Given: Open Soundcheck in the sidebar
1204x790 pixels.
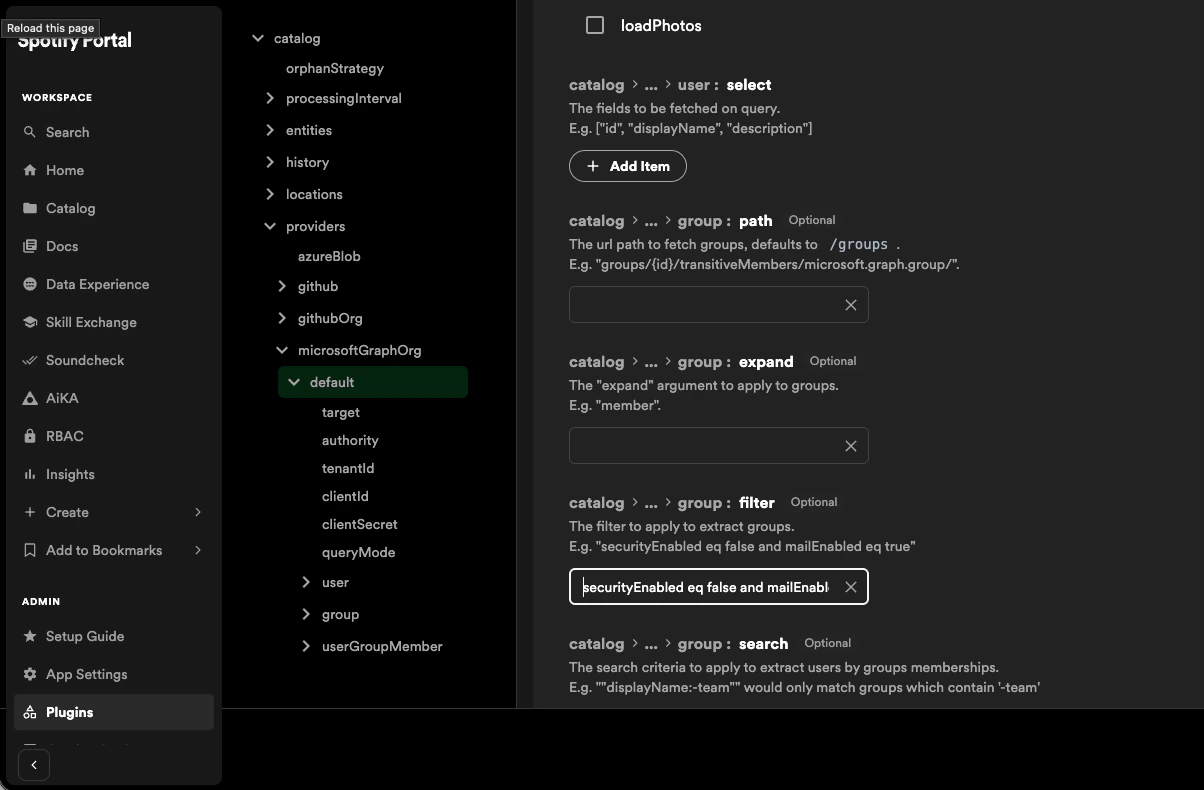Looking at the screenshot, I should pos(114,360).
